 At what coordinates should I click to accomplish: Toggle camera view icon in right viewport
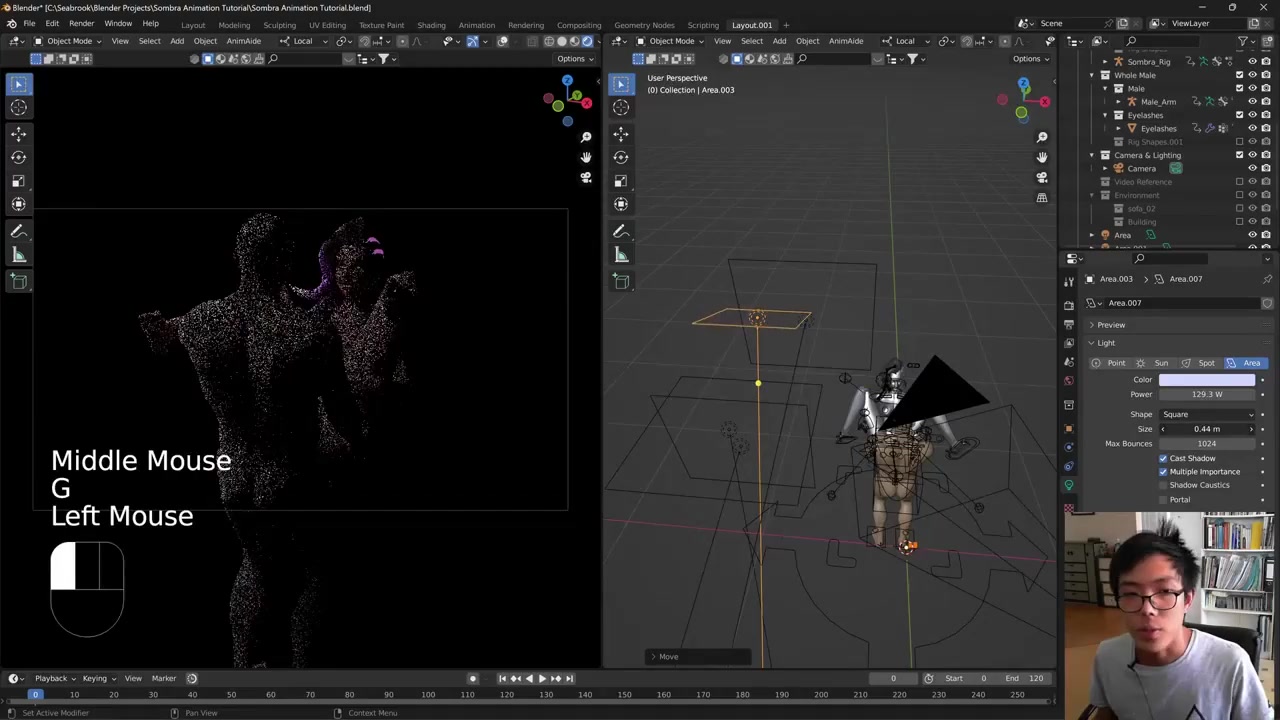[x=1042, y=177]
